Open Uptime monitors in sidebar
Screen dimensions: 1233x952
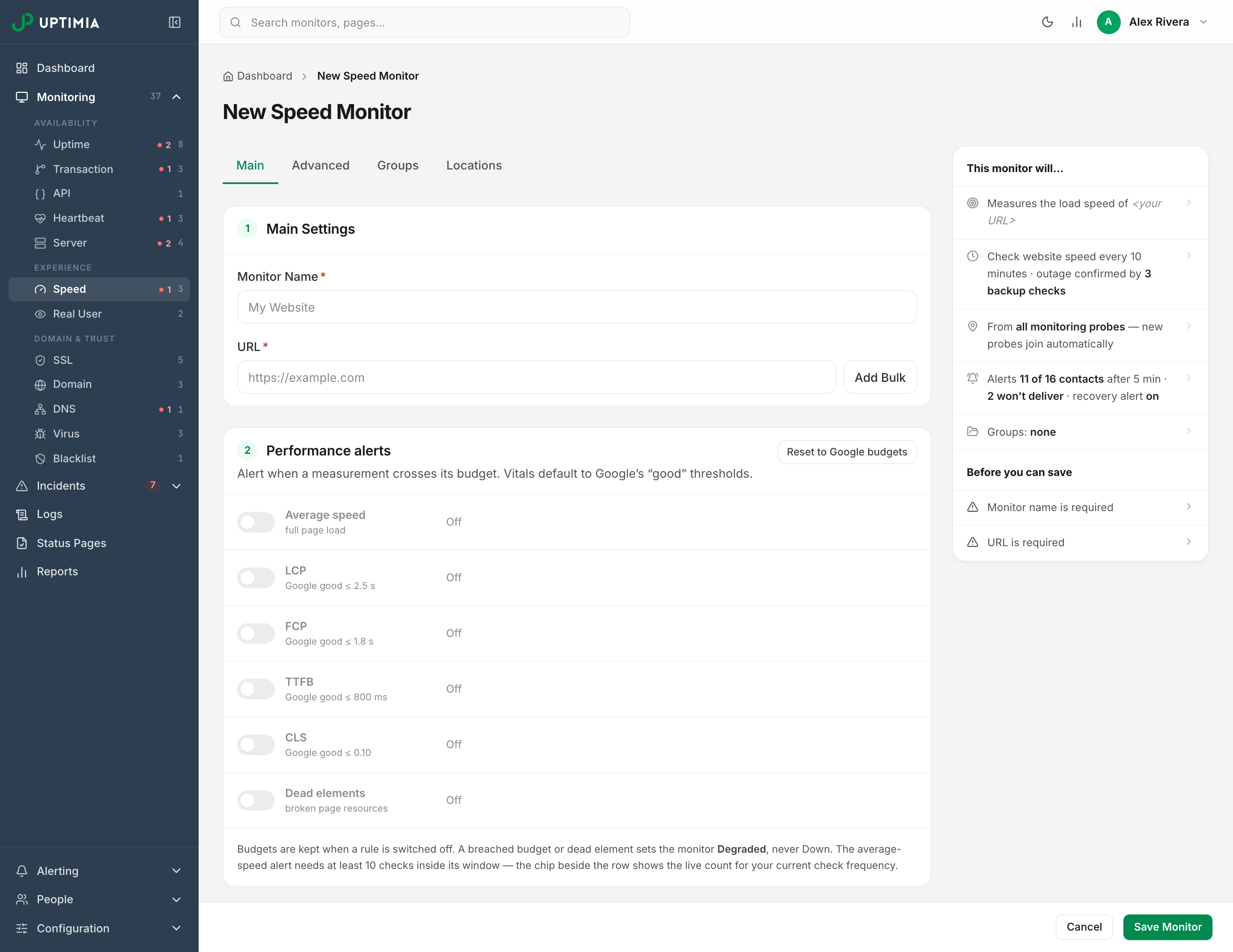[x=99, y=144]
